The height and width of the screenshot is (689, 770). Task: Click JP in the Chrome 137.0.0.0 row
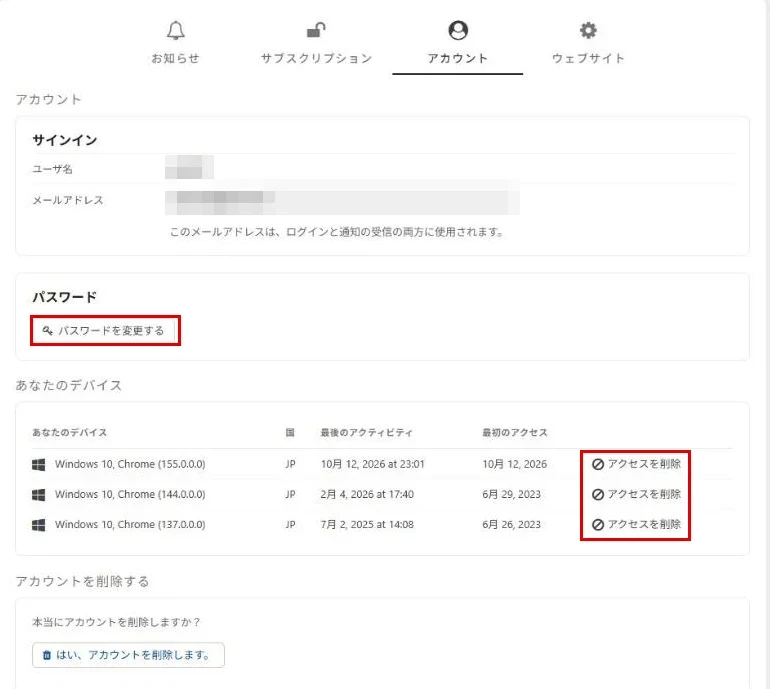pos(290,524)
